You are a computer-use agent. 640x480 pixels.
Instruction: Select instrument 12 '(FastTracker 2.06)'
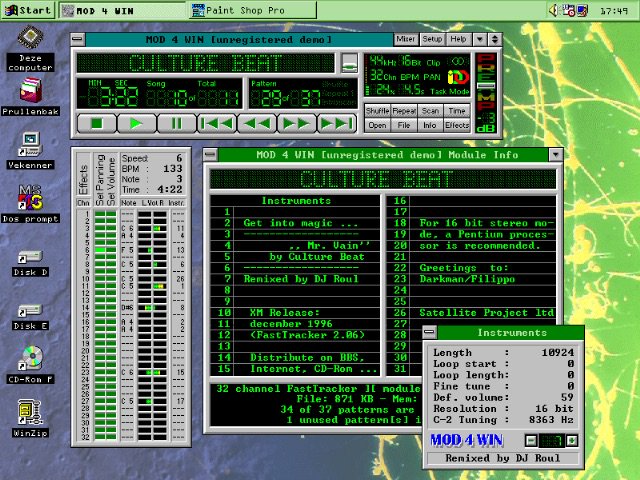pyautogui.click(x=295, y=335)
